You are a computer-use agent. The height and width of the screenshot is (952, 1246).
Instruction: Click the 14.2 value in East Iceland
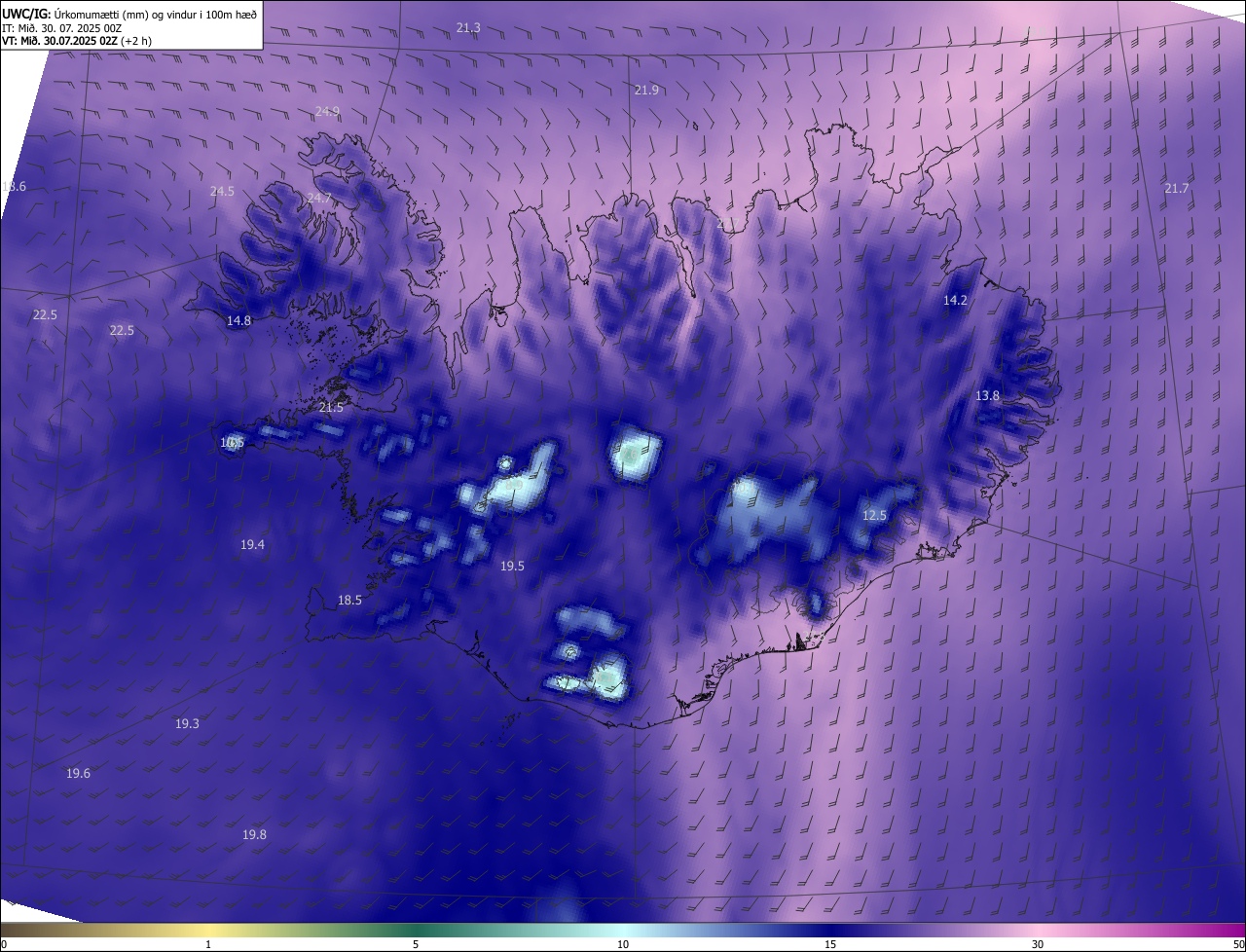coord(955,300)
